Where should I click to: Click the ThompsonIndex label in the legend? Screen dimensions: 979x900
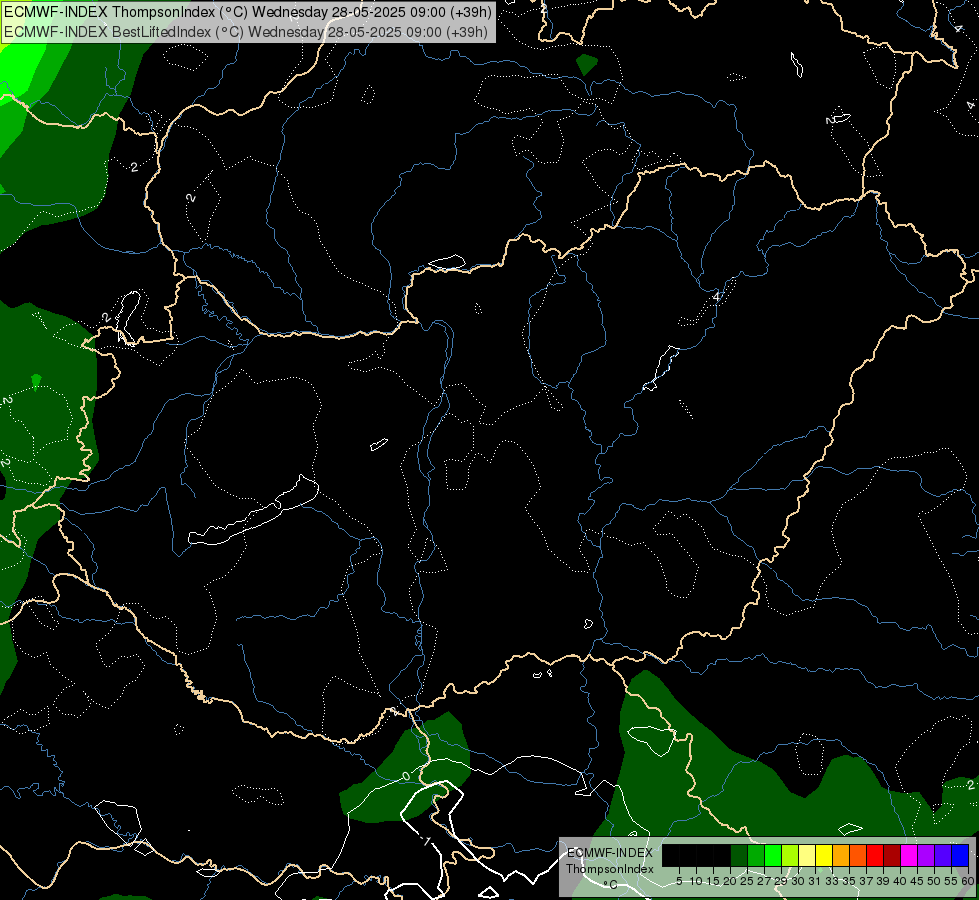pos(610,869)
